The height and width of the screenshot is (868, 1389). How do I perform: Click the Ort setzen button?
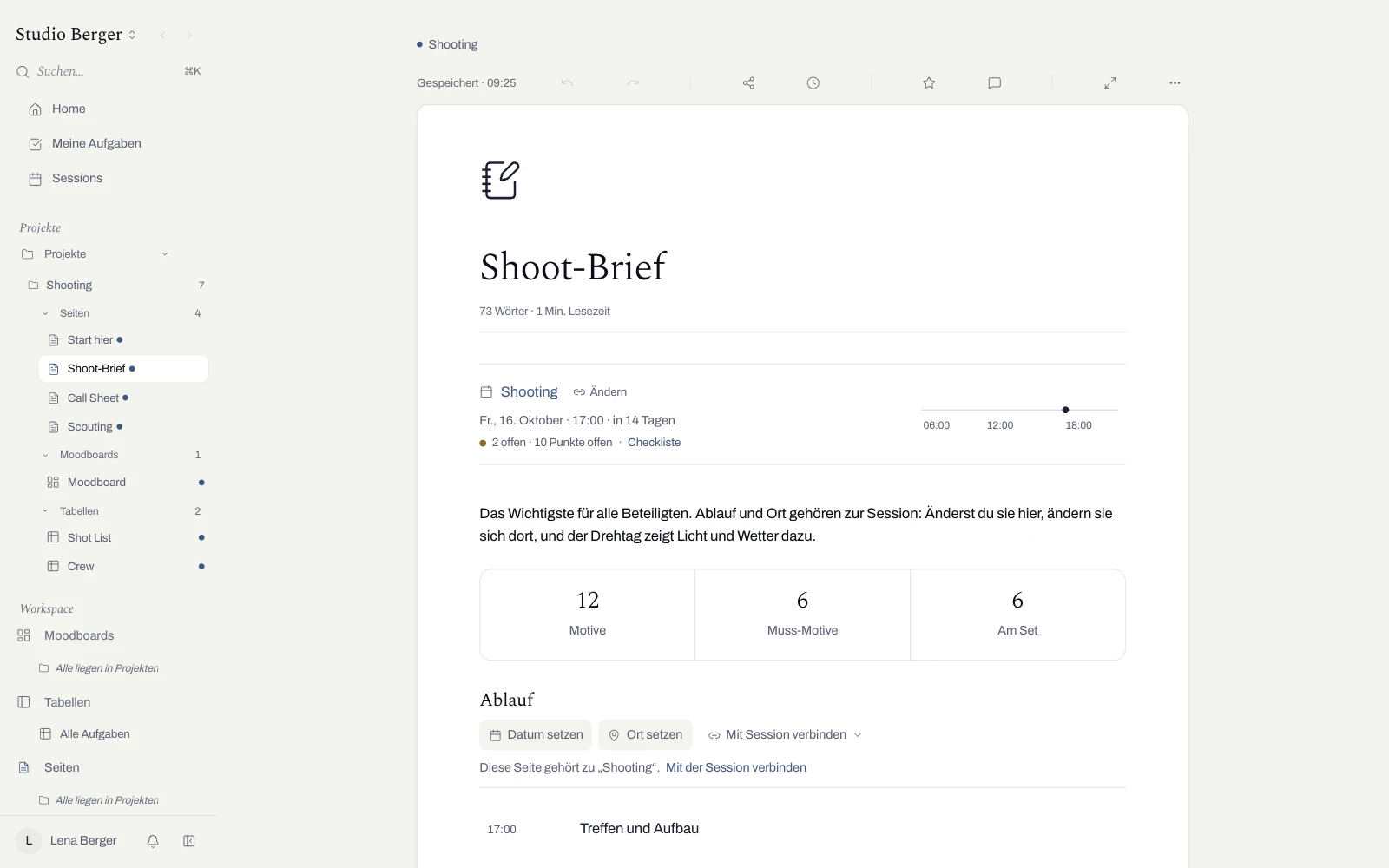(645, 735)
